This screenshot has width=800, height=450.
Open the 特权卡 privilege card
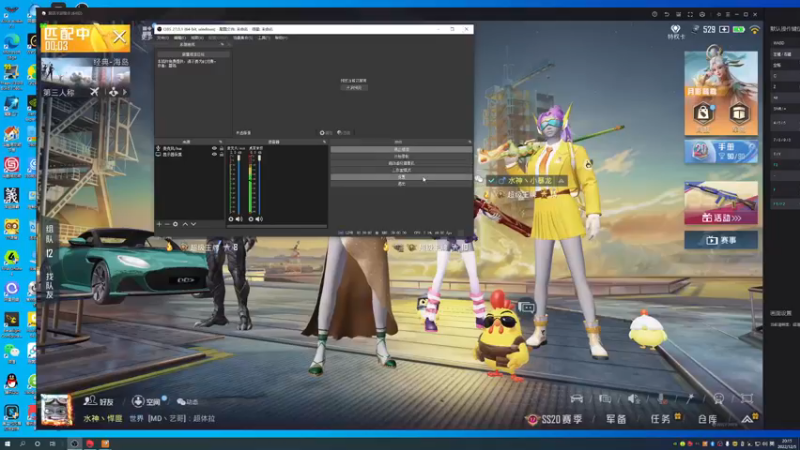pyautogui.click(x=676, y=32)
